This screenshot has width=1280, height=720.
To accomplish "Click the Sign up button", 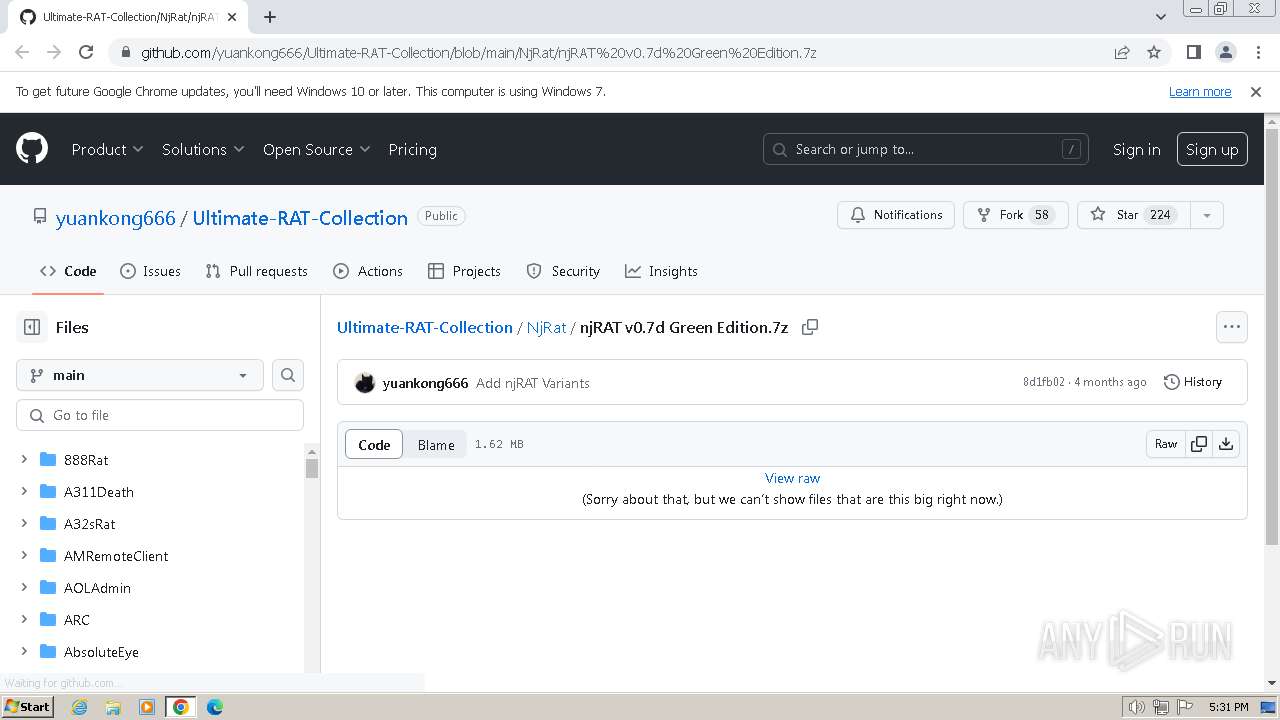I will point(1212,149).
